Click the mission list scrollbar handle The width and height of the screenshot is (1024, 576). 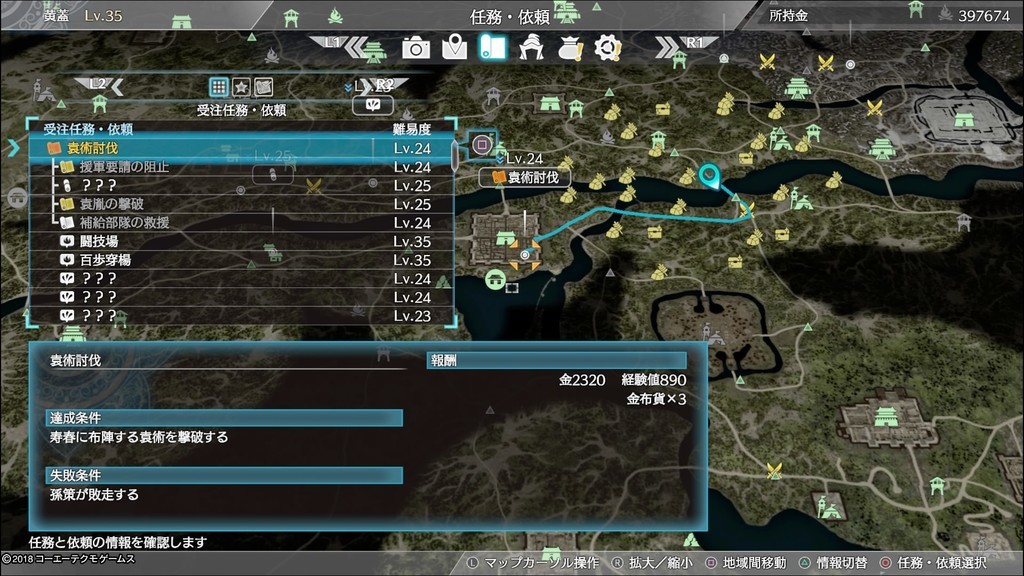[455, 155]
